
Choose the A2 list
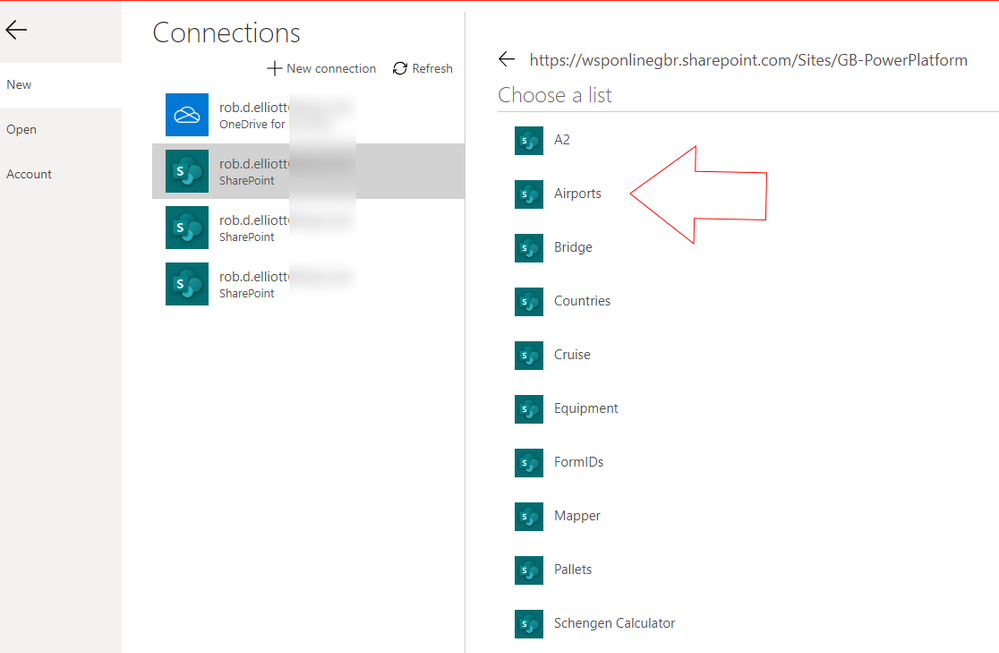point(561,140)
